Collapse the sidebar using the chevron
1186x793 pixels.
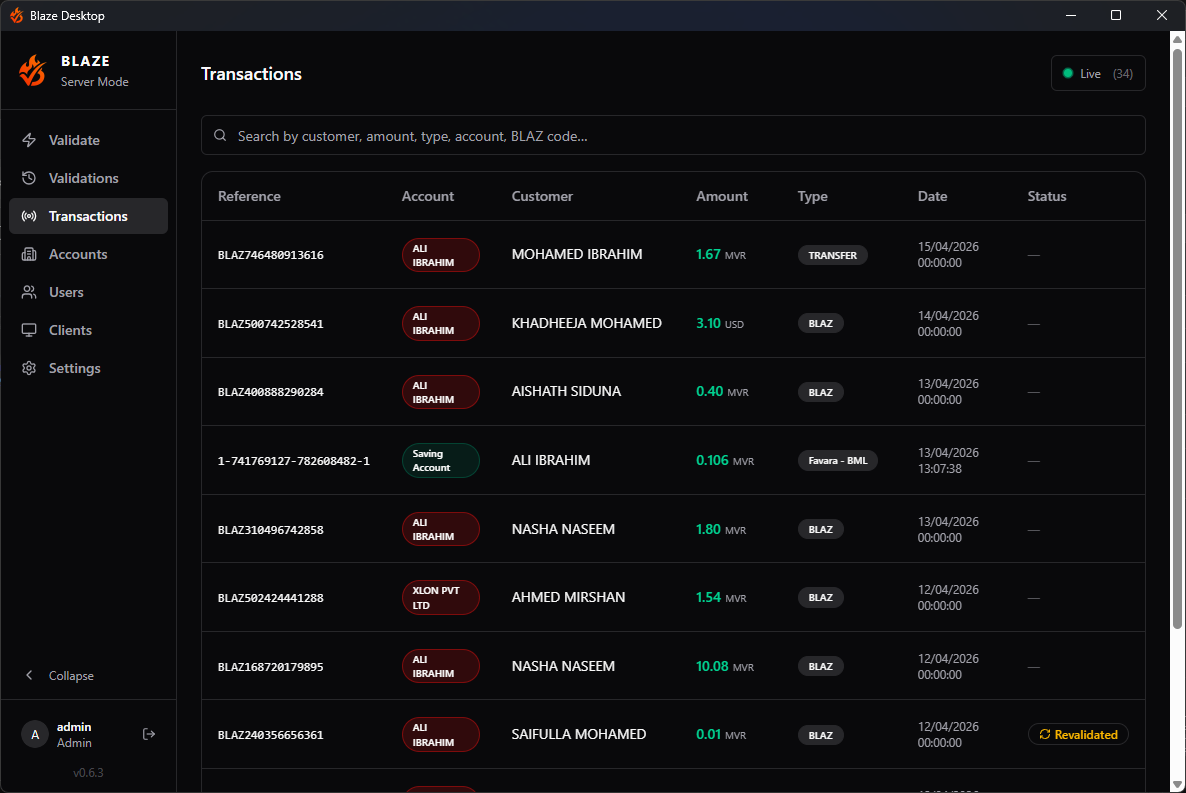[30, 675]
